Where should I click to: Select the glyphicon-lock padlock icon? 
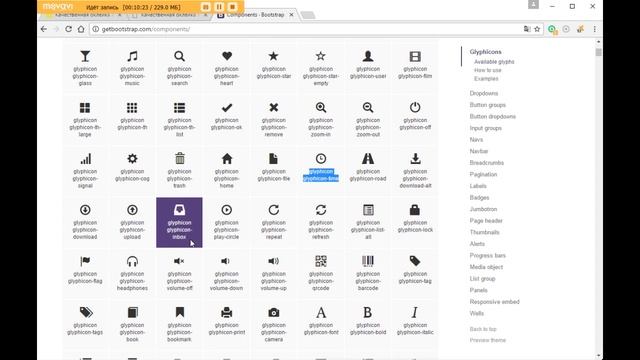pos(415,210)
